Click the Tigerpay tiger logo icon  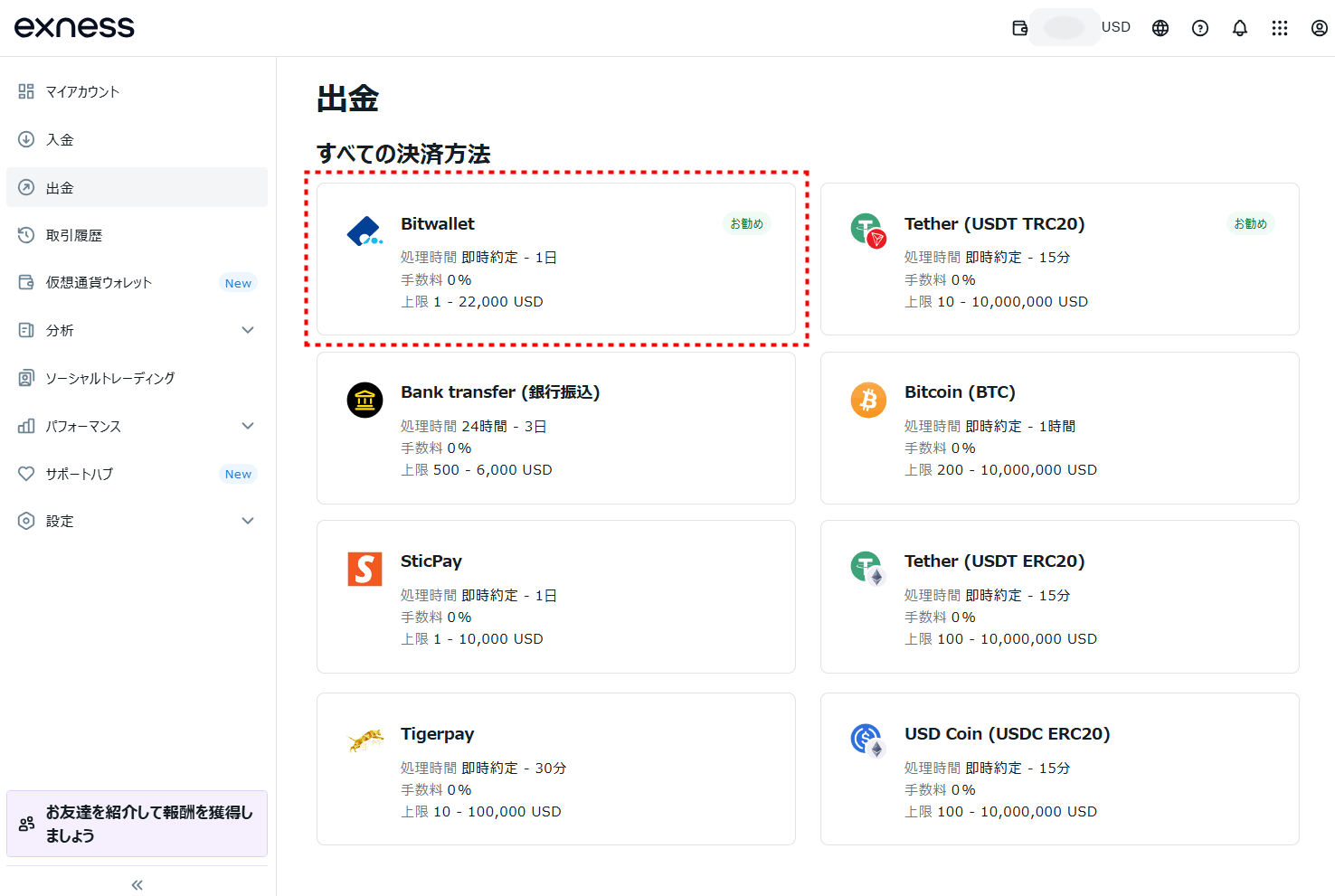pos(365,741)
